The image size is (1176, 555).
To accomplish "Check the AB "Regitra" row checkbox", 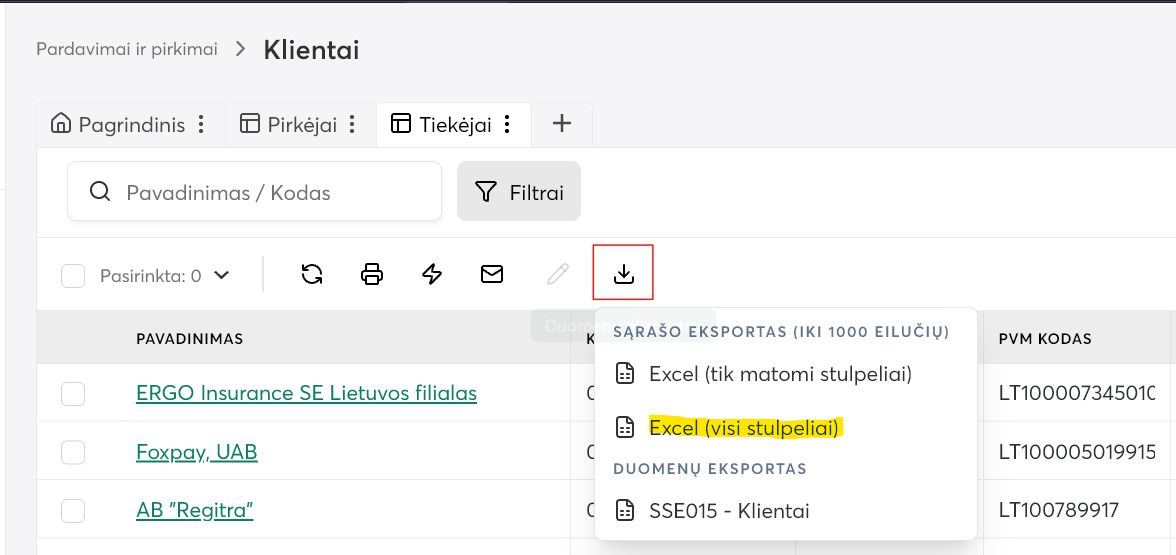I will [x=73, y=511].
